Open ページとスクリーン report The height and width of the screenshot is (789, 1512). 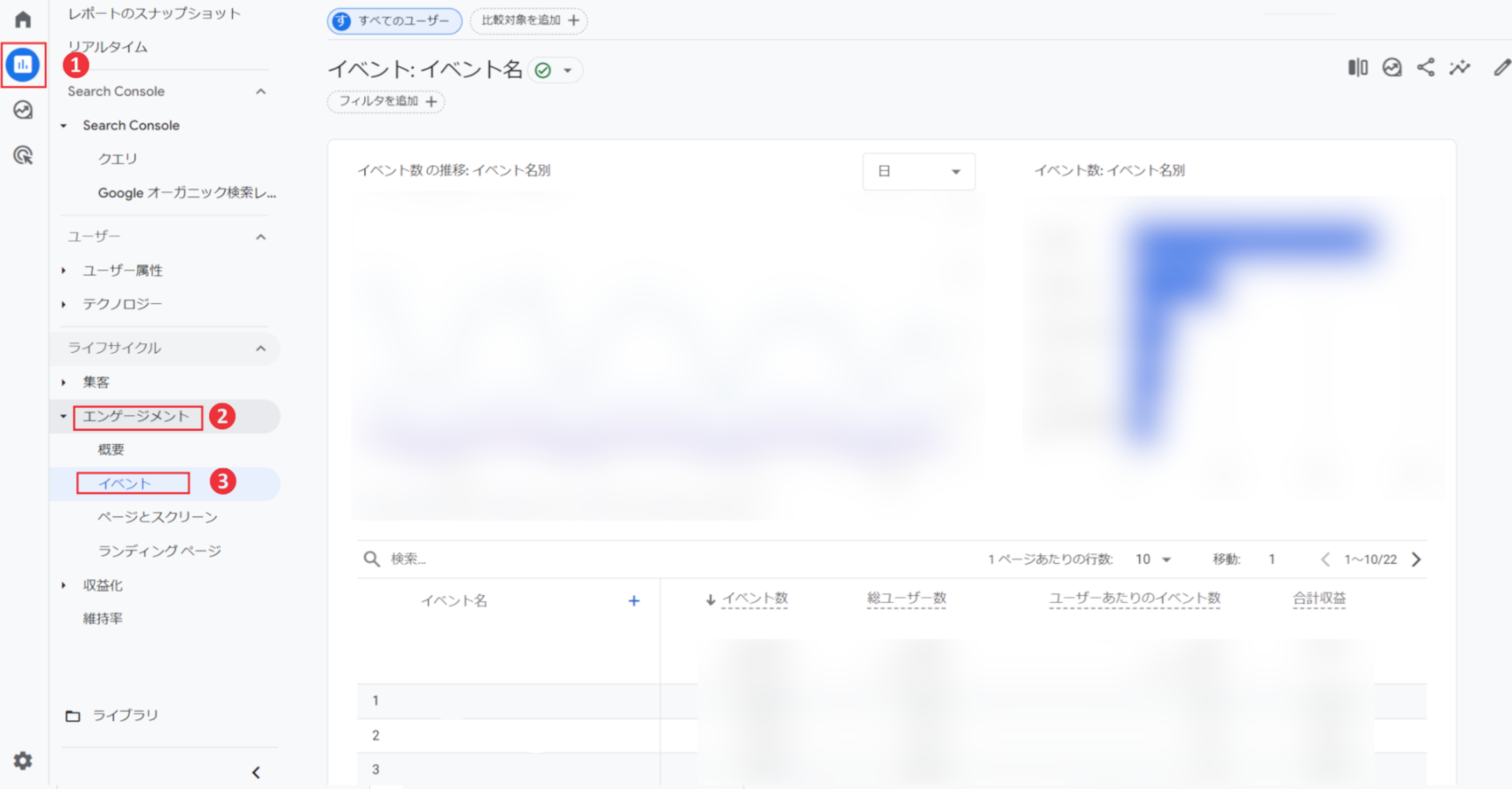tap(157, 517)
